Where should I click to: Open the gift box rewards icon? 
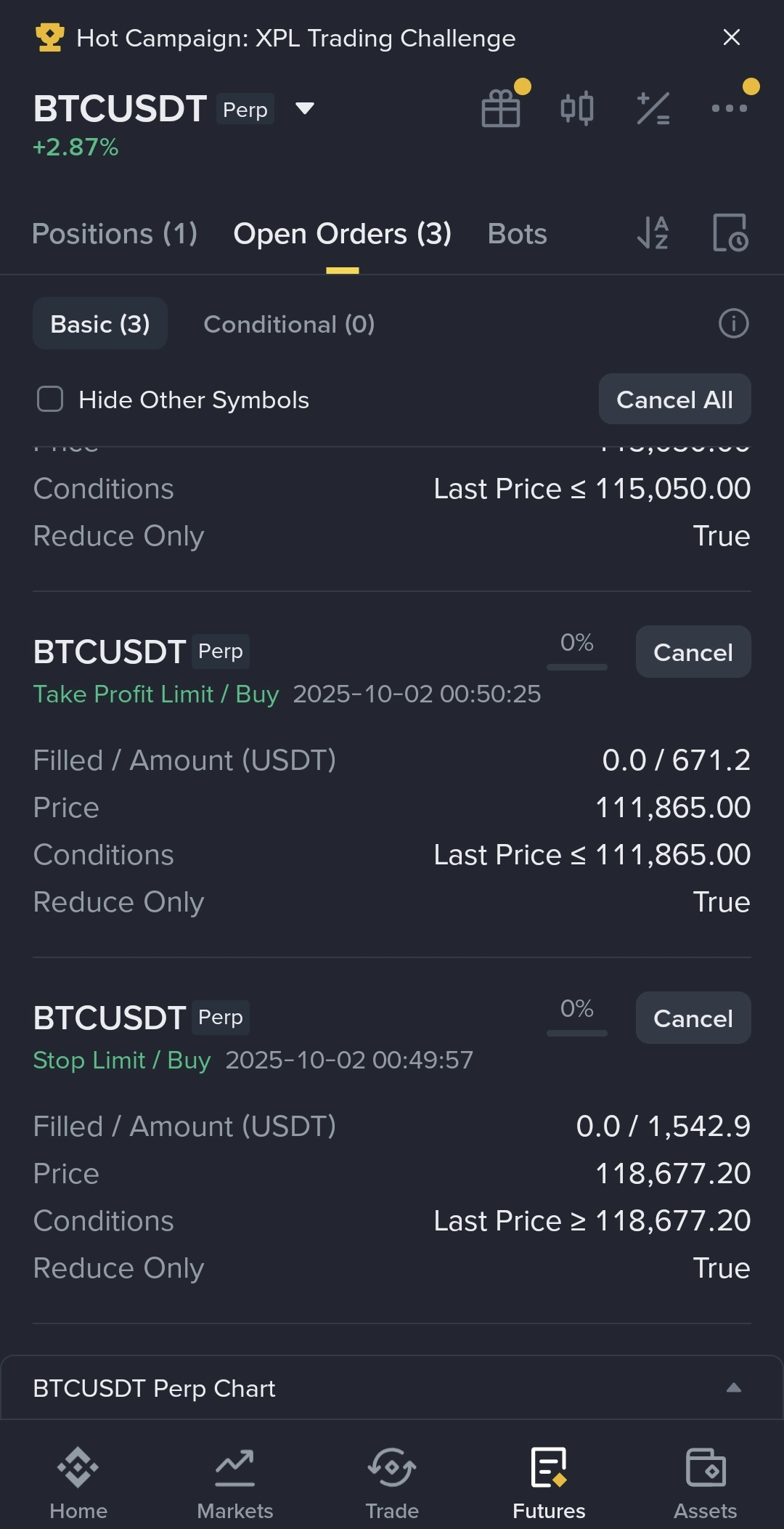(x=501, y=109)
